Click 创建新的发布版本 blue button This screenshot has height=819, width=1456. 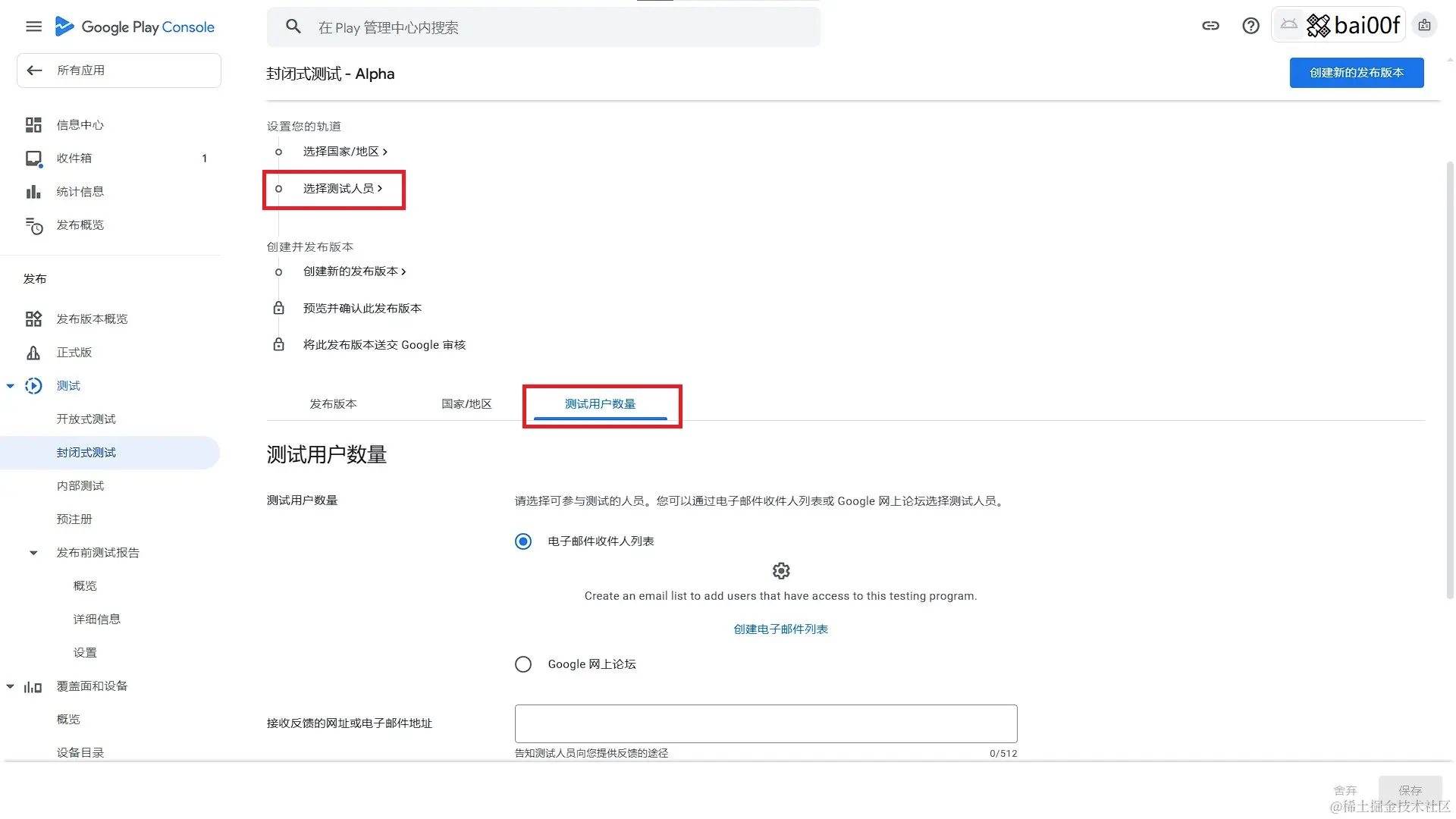coord(1356,73)
